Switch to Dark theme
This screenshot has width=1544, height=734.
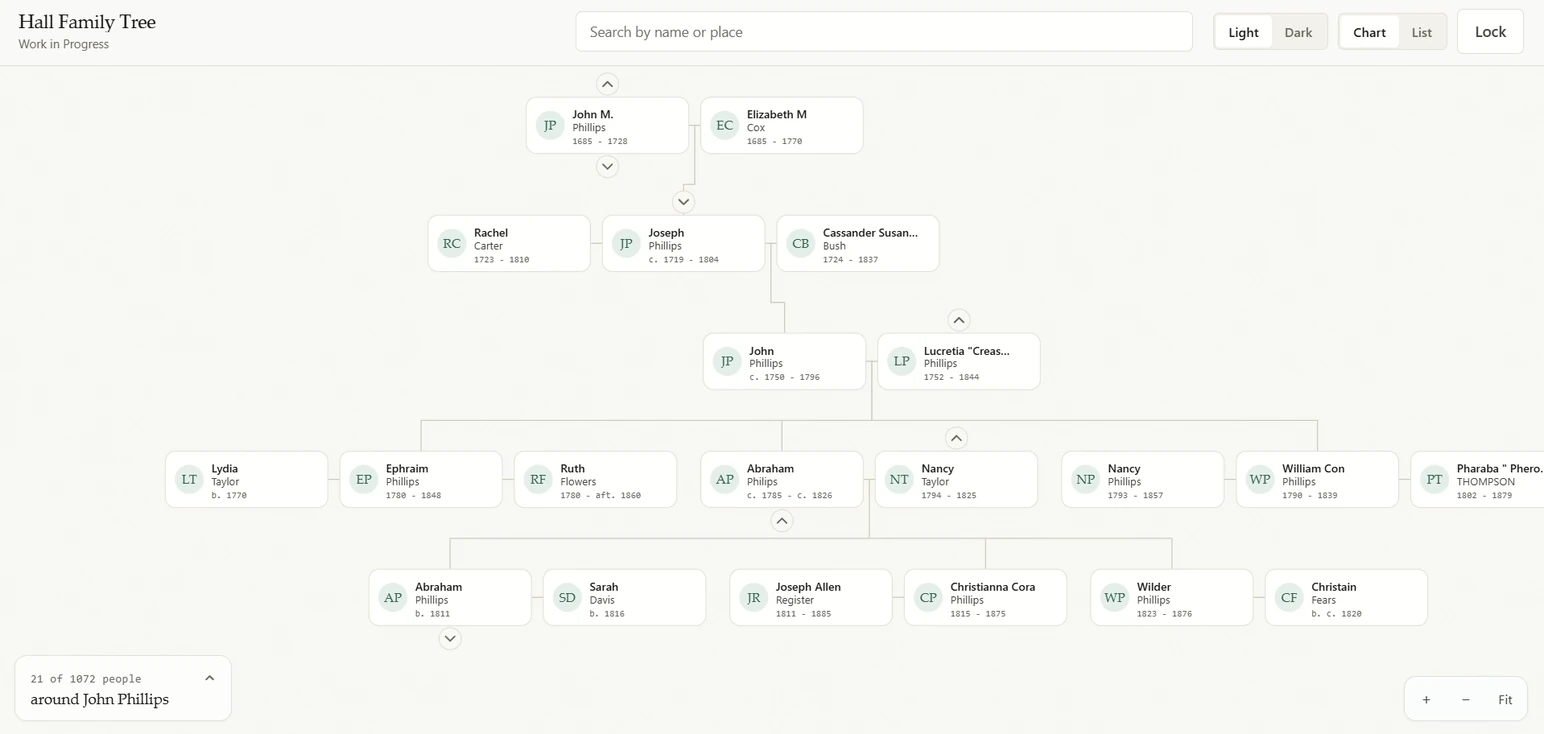(x=1298, y=32)
